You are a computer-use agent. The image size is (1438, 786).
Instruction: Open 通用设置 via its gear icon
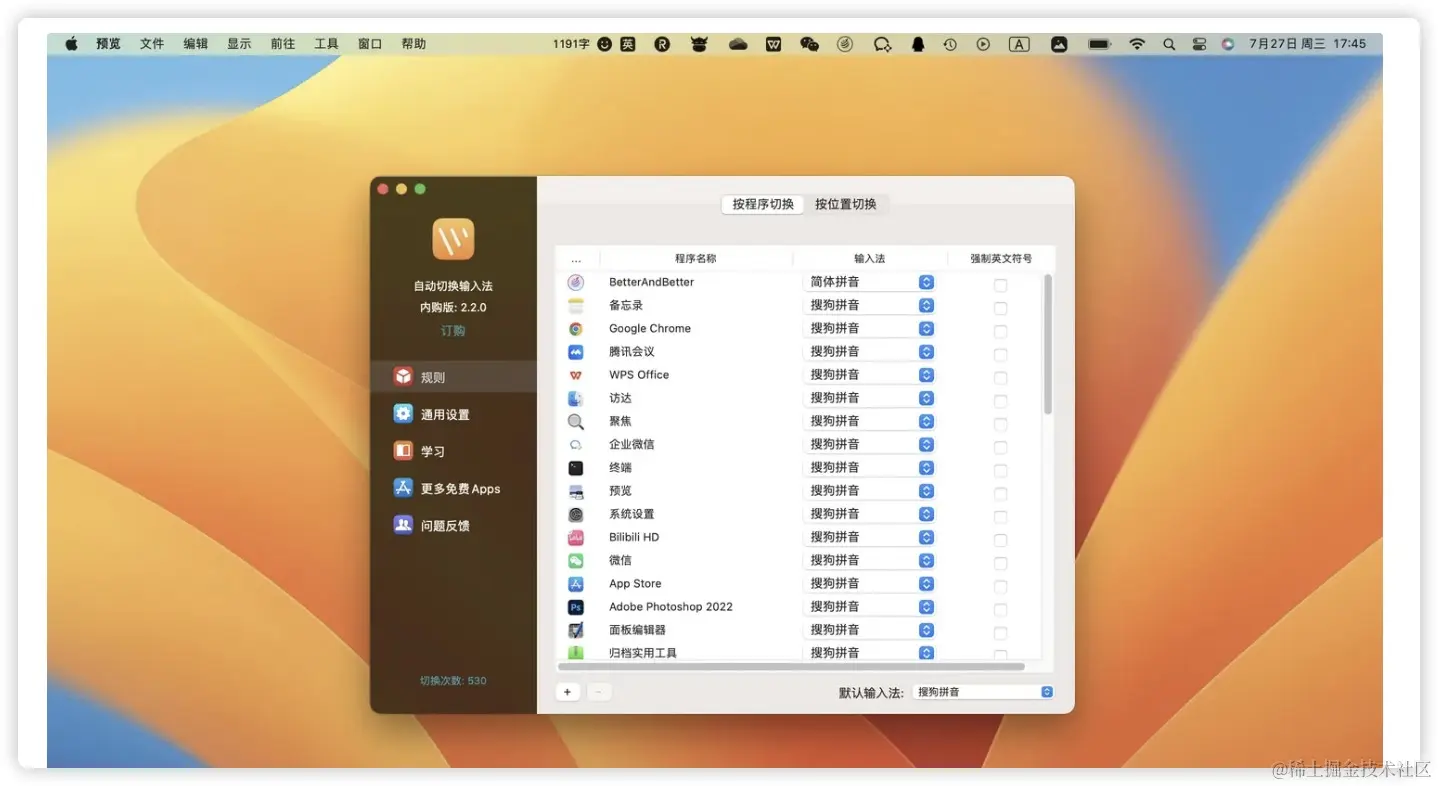point(403,414)
